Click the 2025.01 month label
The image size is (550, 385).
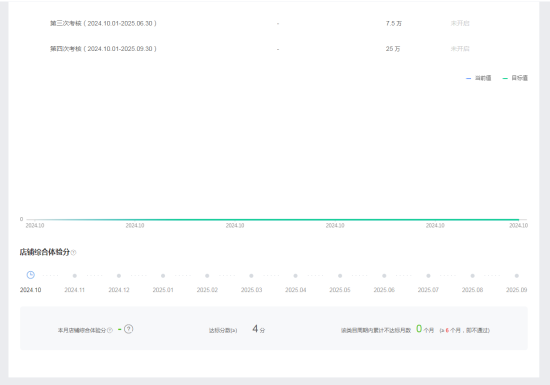click(163, 290)
